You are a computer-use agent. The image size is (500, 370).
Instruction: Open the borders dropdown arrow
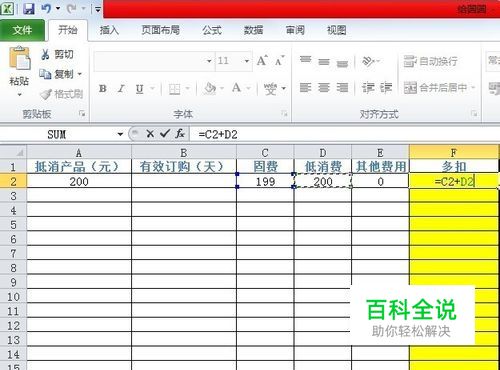click(187, 89)
